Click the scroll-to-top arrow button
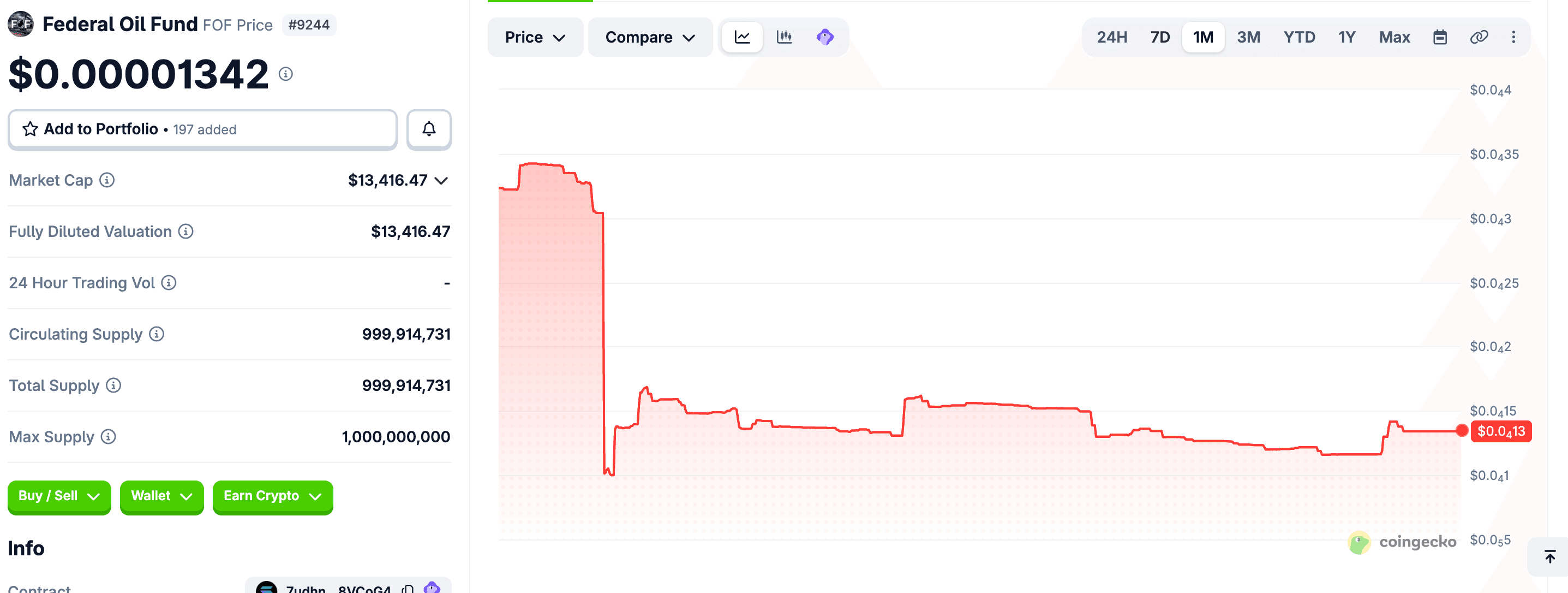1568x593 pixels. [1550, 556]
